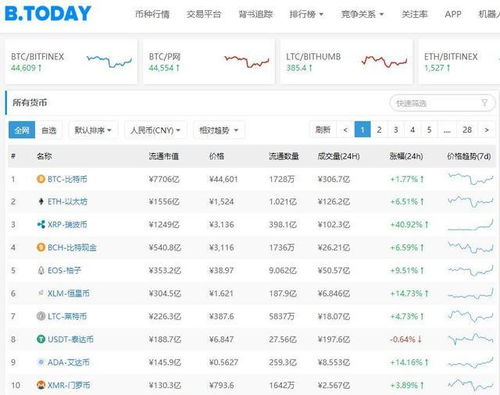This screenshot has width=500, height=395.
Task: Switch to the 自选 watchlist tab
Action: pyautogui.click(x=49, y=130)
